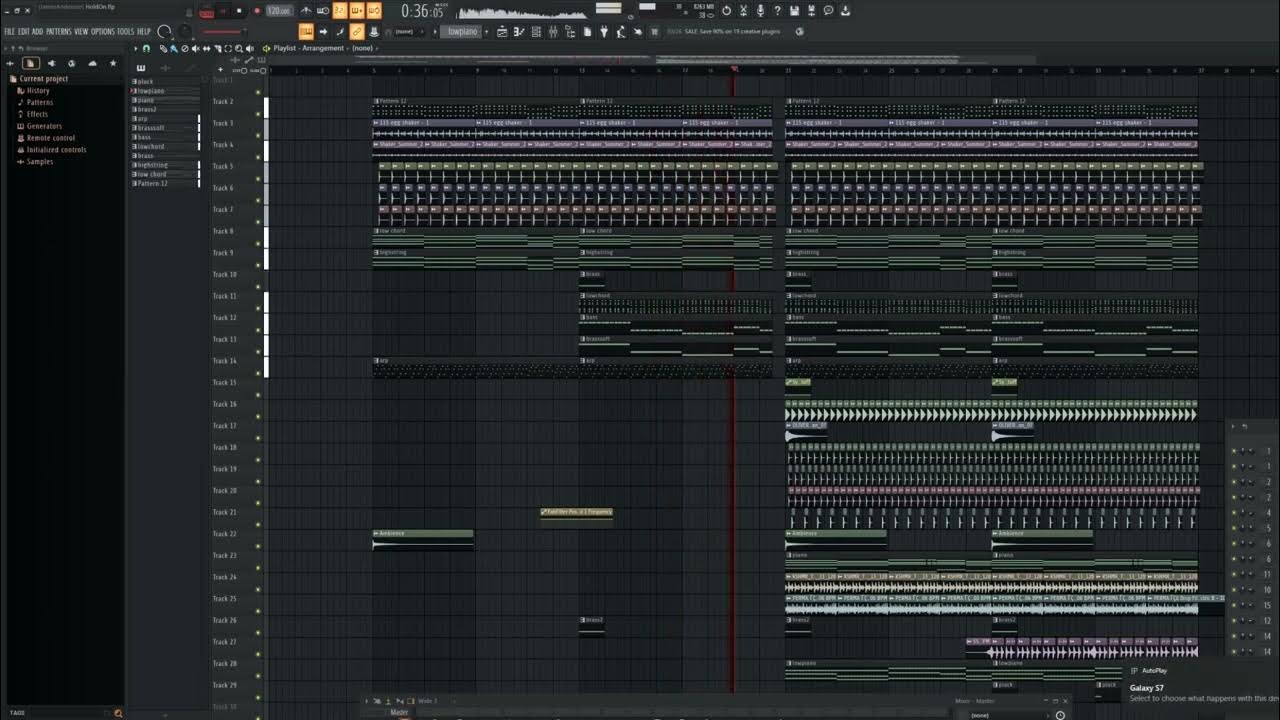Open the FILE menu
1280x720 pixels.
pyautogui.click(x=9, y=31)
